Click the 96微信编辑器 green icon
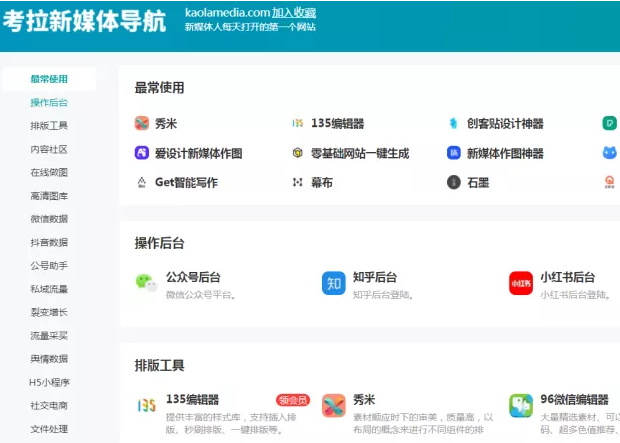The height and width of the screenshot is (443, 620). pyautogui.click(x=521, y=405)
